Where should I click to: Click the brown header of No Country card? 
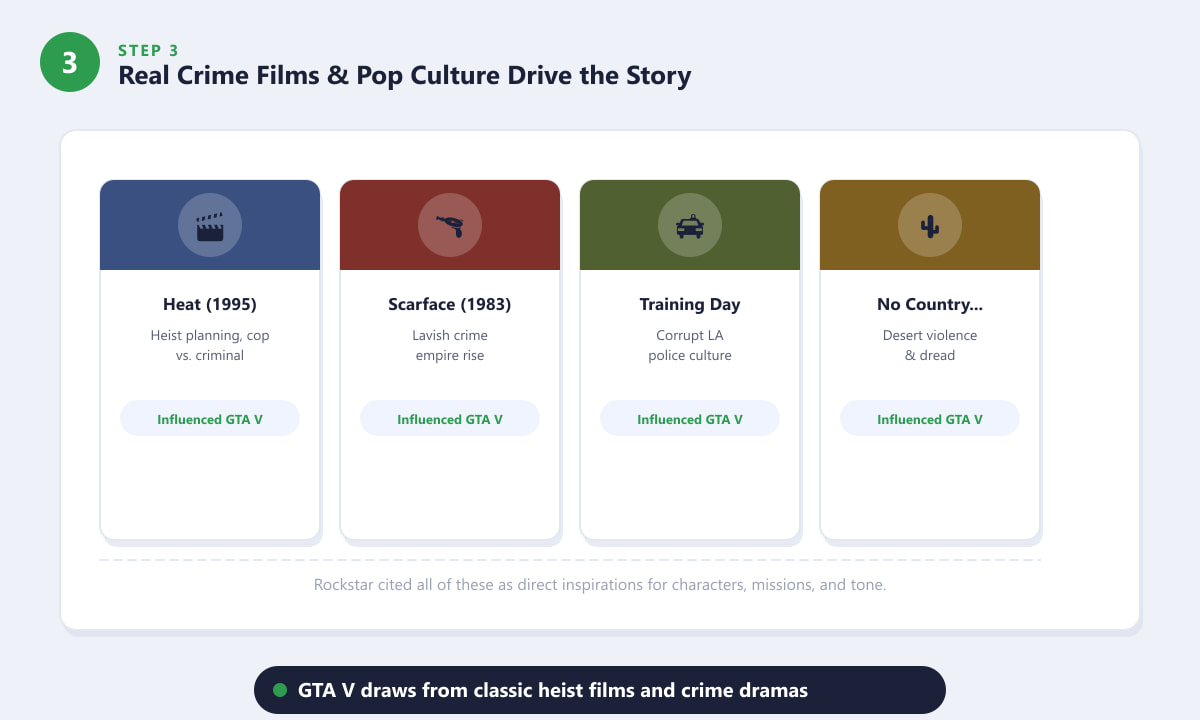(x=930, y=225)
